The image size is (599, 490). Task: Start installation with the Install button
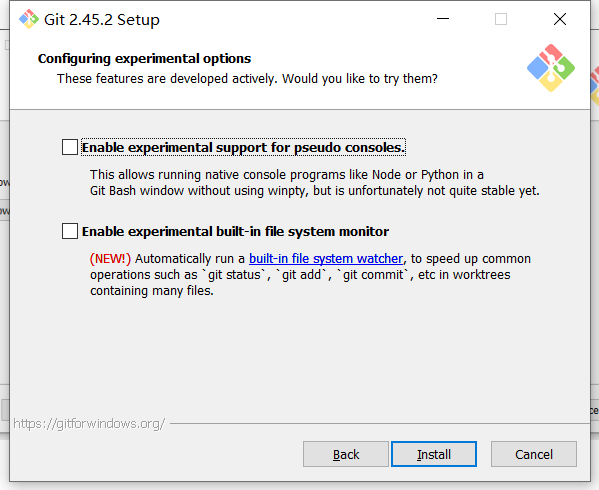[434, 454]
